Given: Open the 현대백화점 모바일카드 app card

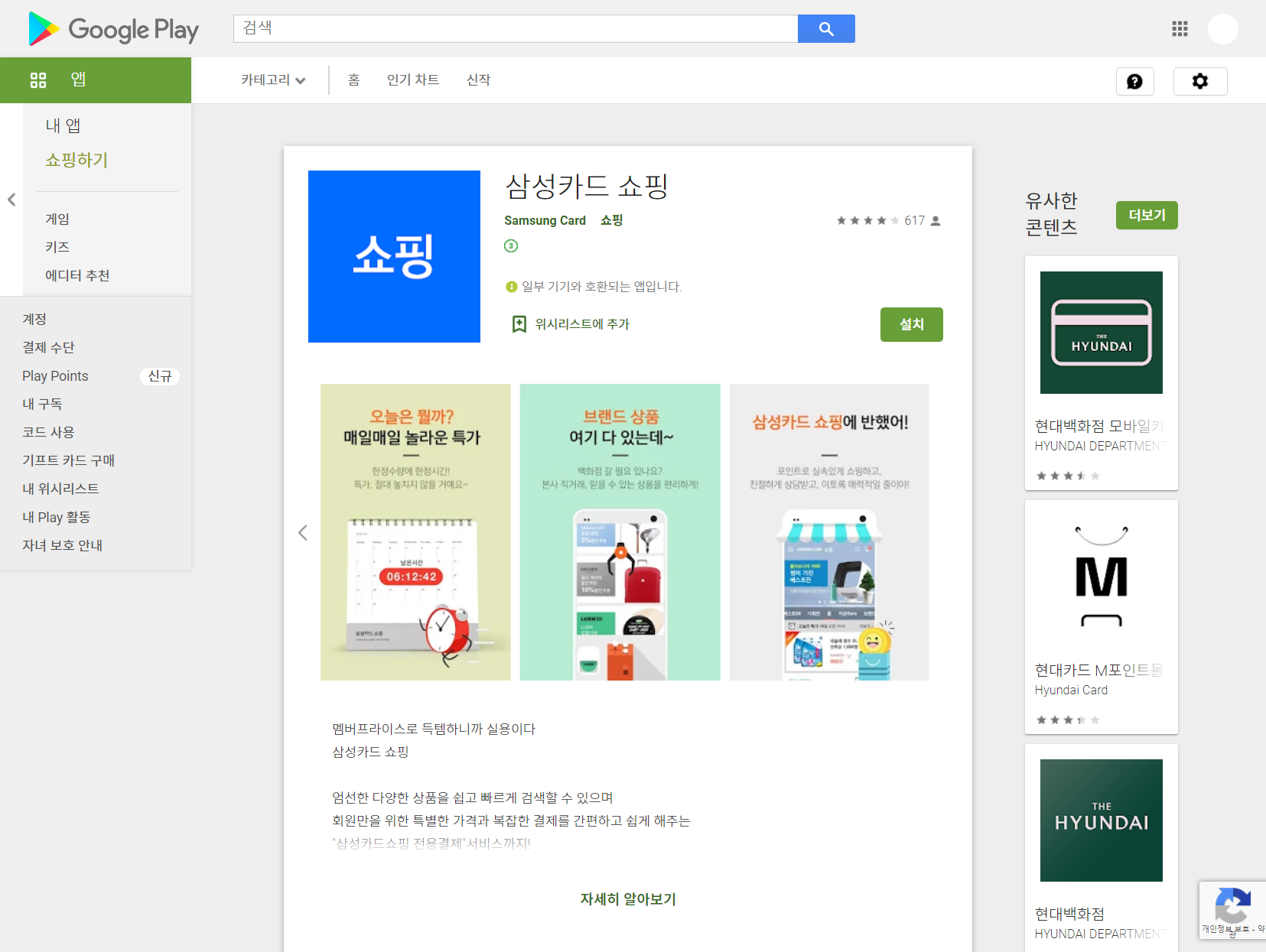Looking at the screenshot, I should [x=1102, y=373].
